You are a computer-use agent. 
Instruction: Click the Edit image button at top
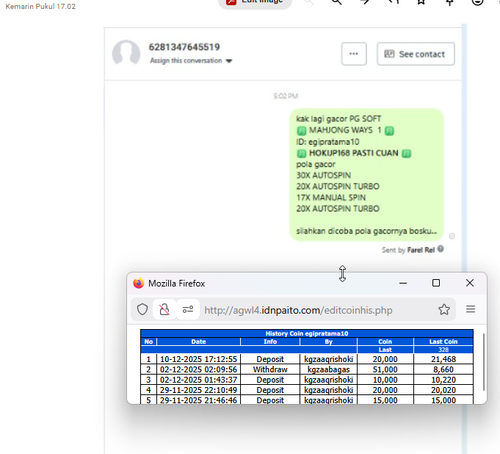255,3
